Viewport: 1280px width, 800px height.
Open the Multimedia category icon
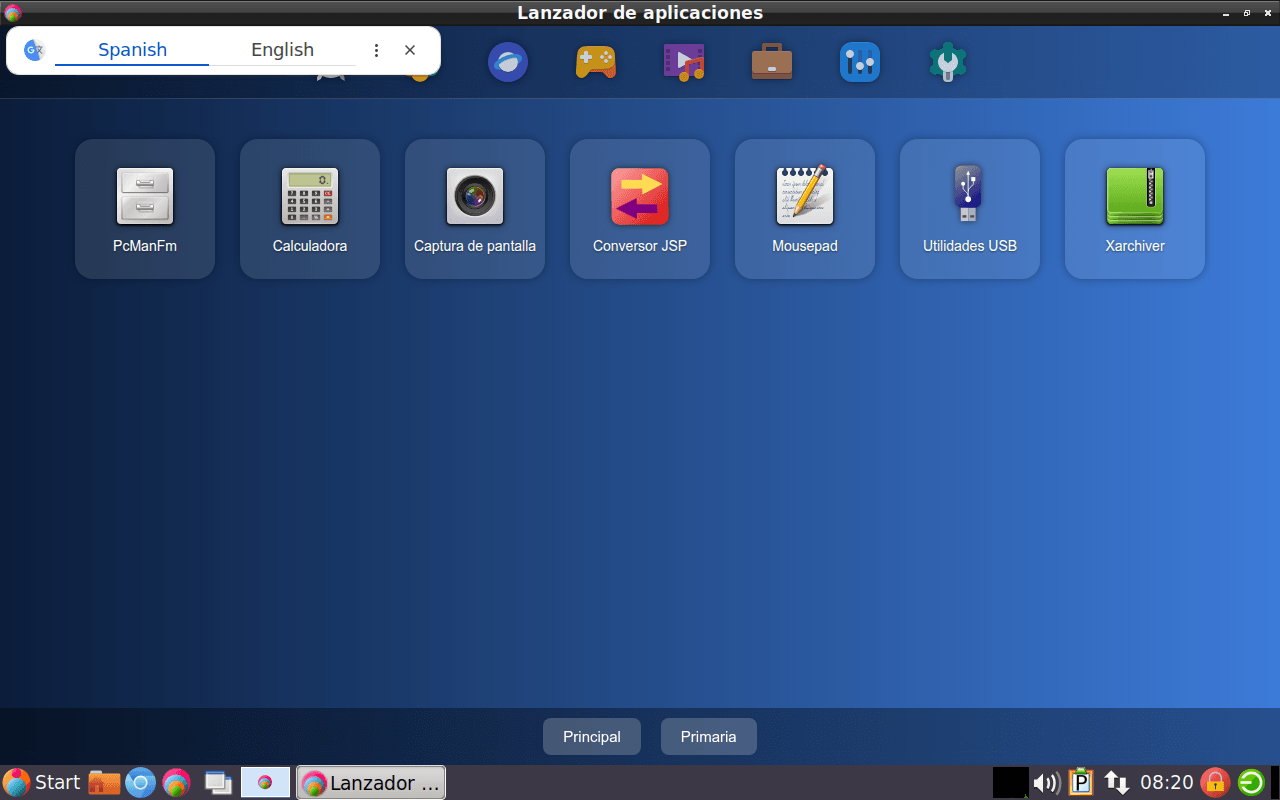tap(683, 61)
